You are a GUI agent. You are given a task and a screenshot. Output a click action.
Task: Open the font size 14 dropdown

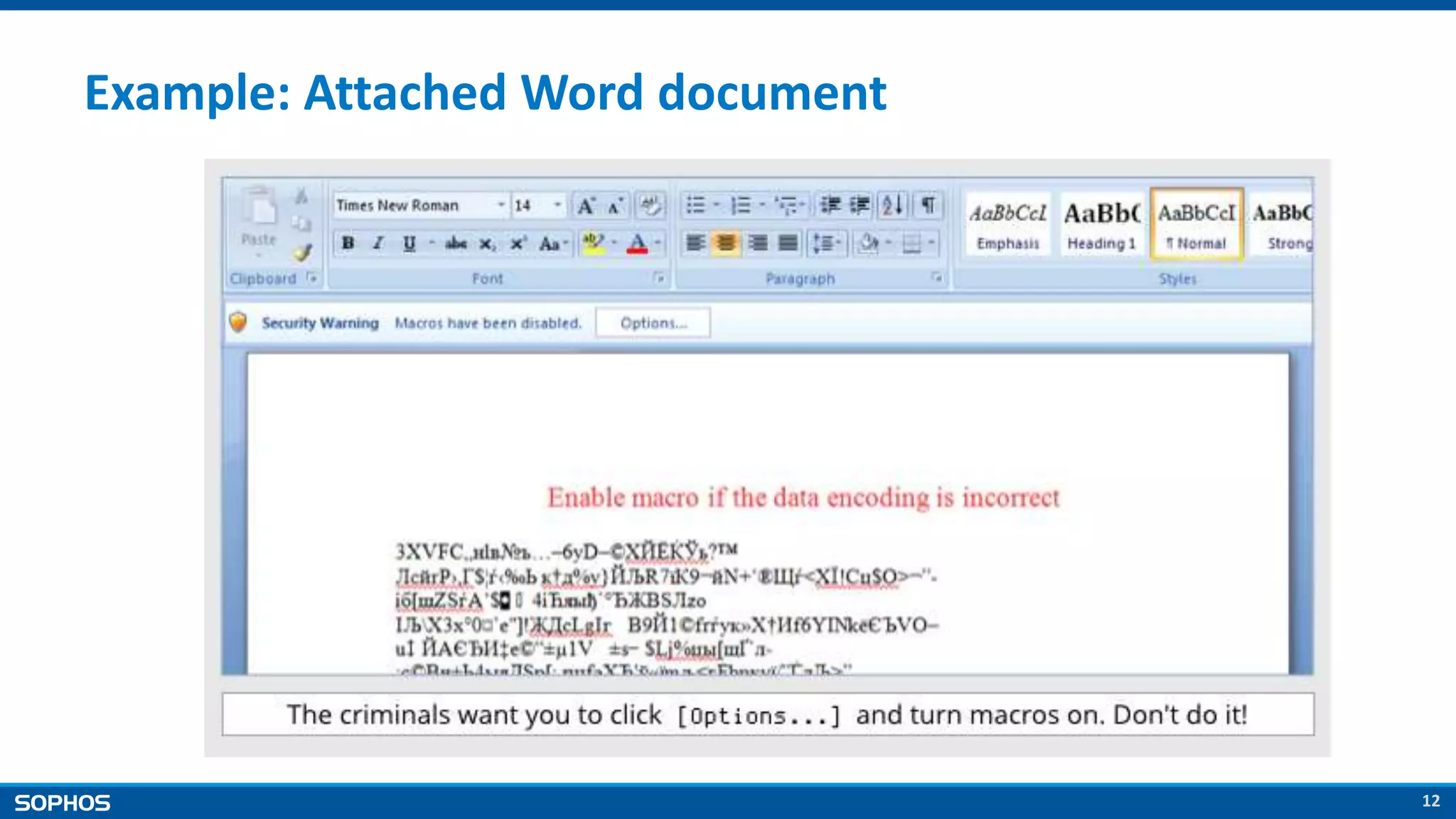coord(557,205)
